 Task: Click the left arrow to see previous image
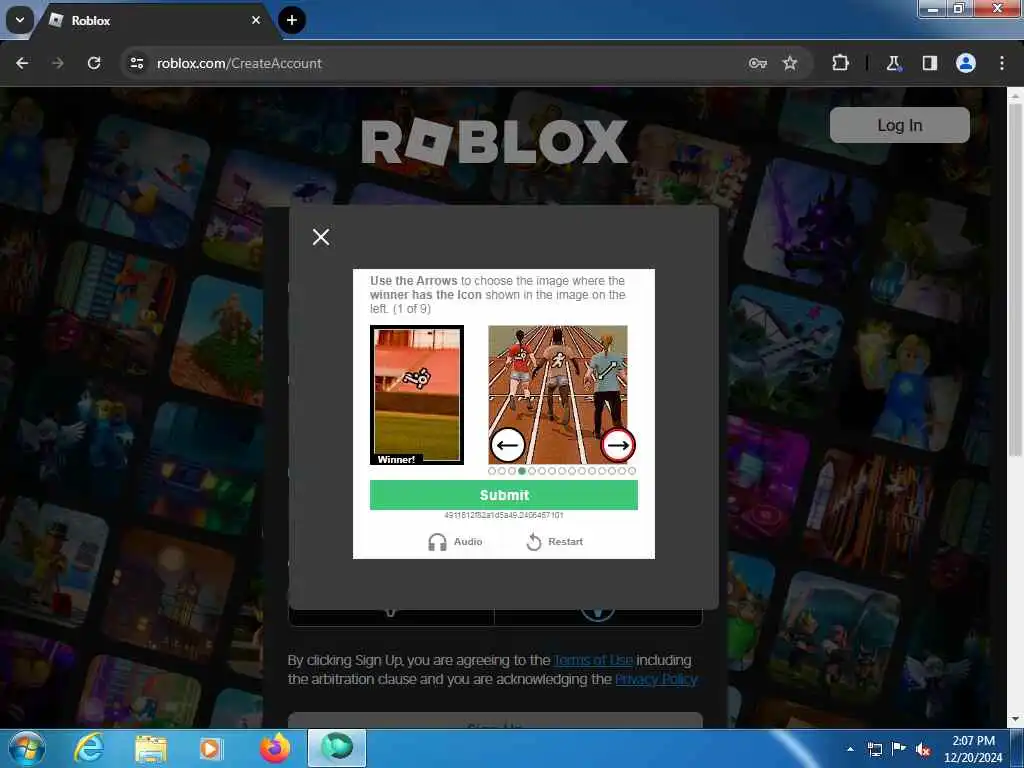[507, 445]
